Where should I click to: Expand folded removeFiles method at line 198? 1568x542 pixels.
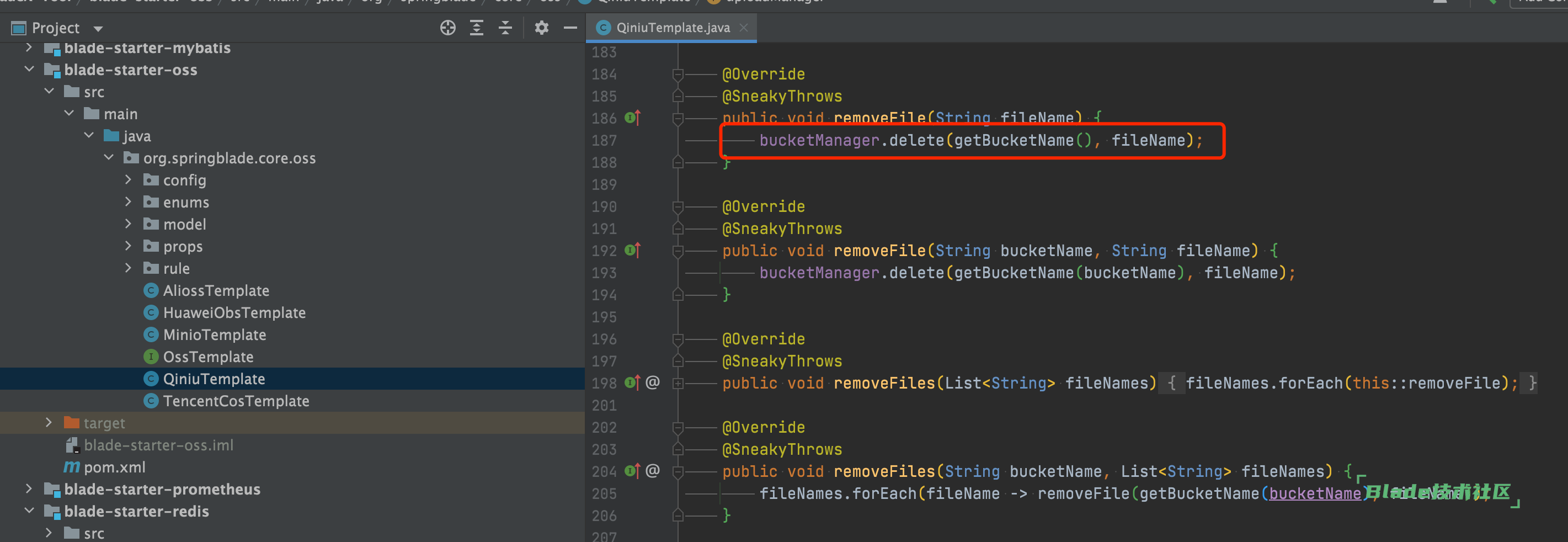[x=678, y=383]
